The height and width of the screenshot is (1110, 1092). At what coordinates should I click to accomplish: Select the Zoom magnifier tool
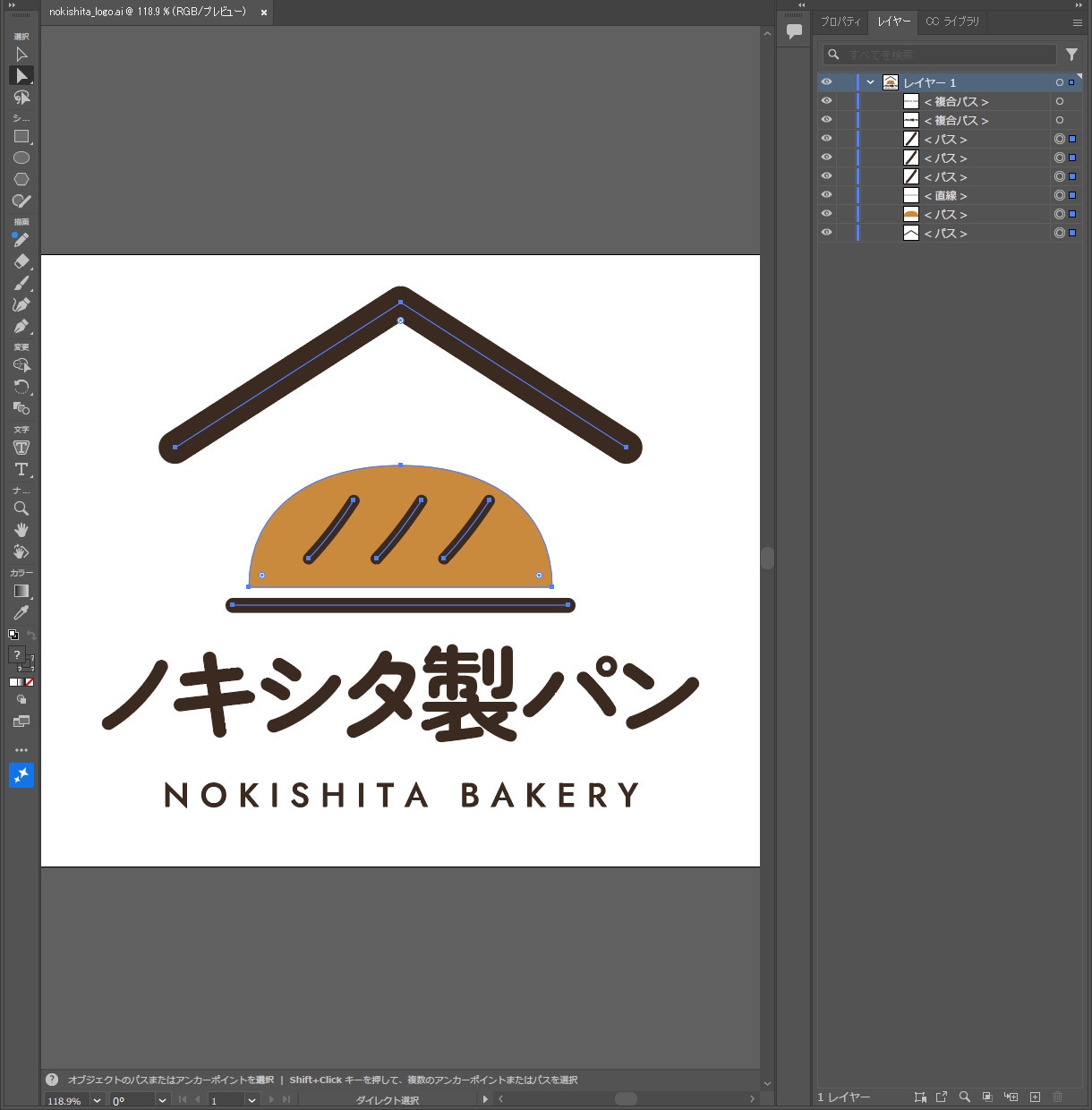(21, 508)
